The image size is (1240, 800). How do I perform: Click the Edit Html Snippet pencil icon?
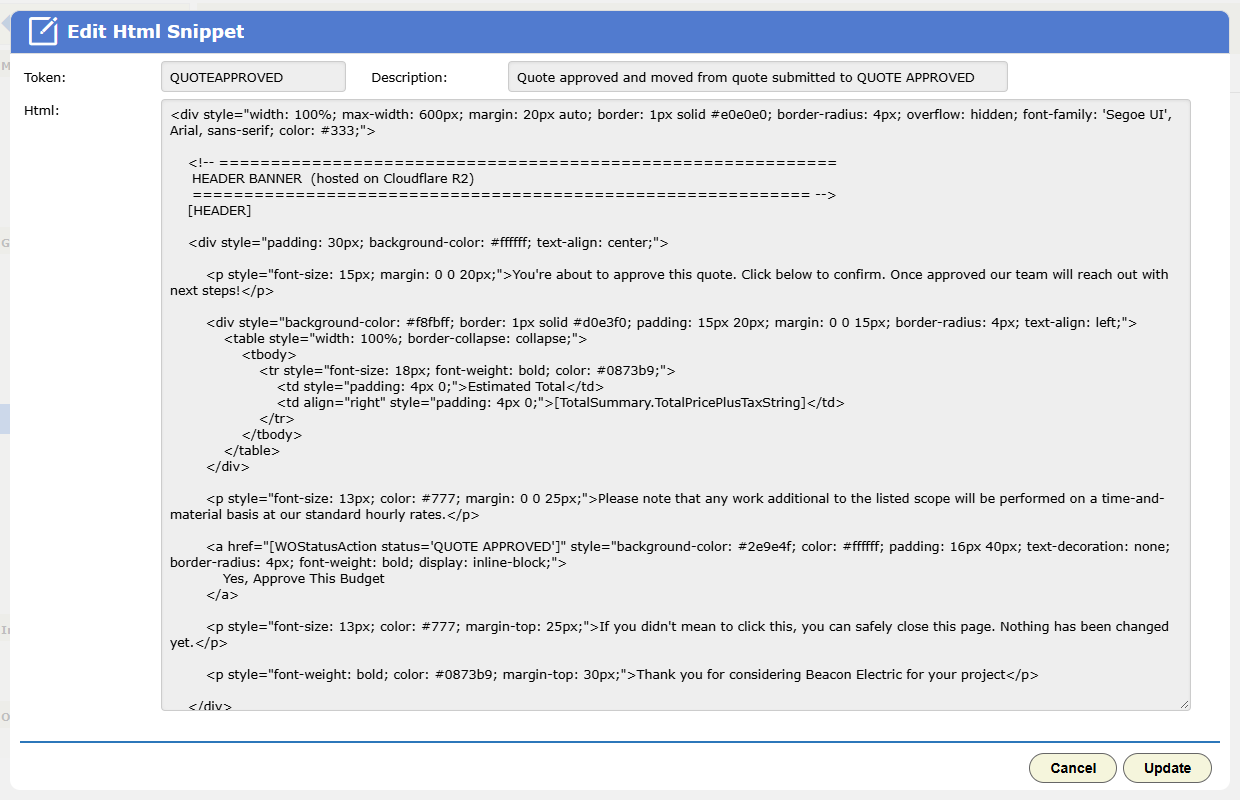[43, 31]
